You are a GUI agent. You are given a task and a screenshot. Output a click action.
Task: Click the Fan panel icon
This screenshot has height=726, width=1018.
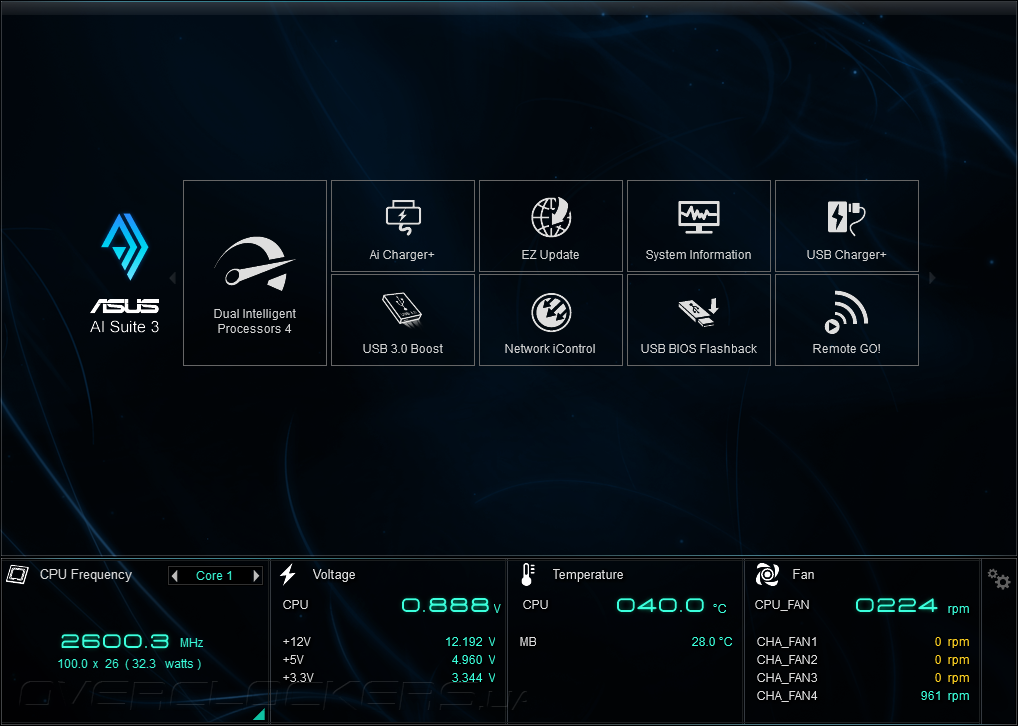[767, 574]
